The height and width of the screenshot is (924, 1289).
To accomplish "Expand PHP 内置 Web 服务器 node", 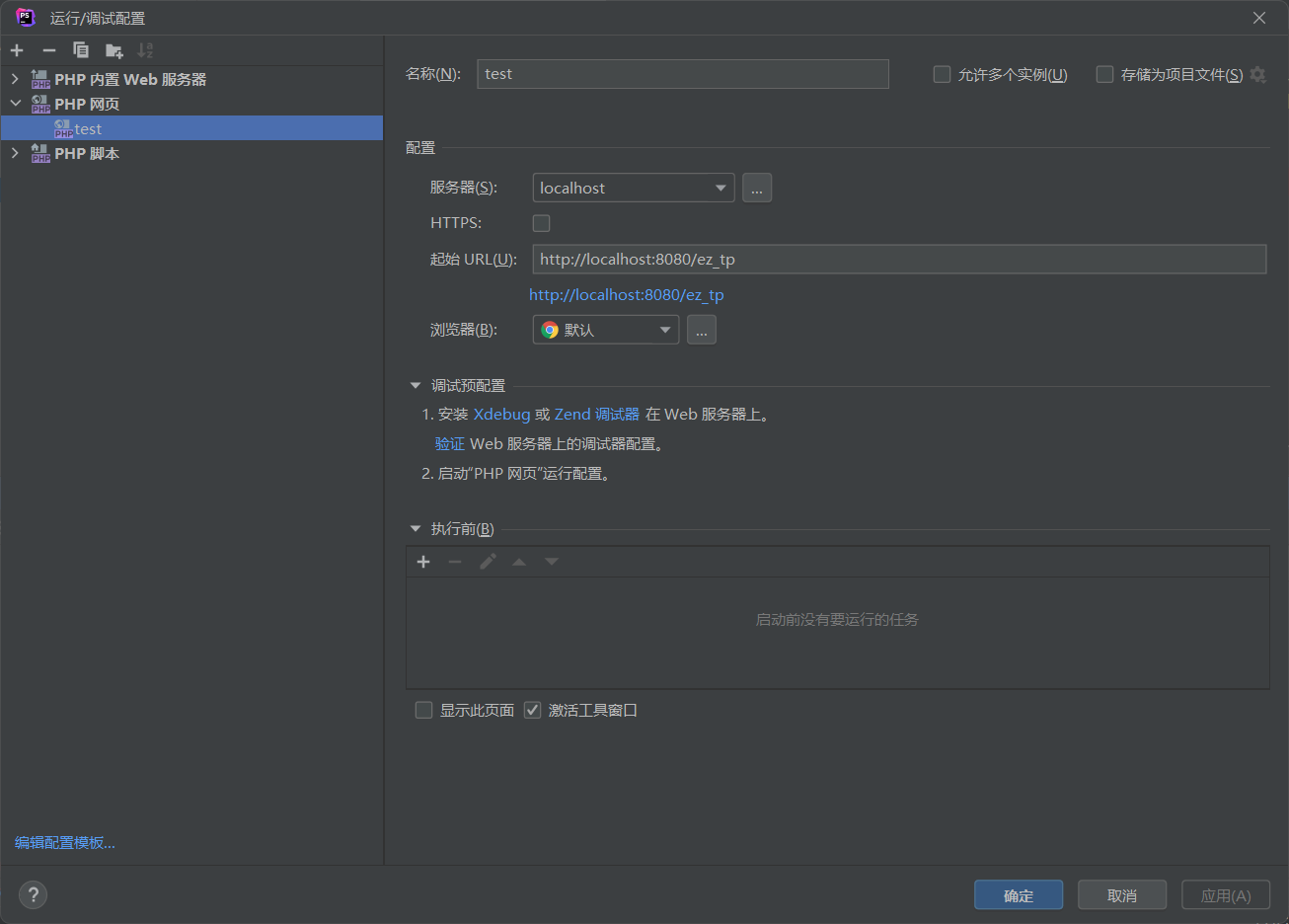I will tap(15, 79).
